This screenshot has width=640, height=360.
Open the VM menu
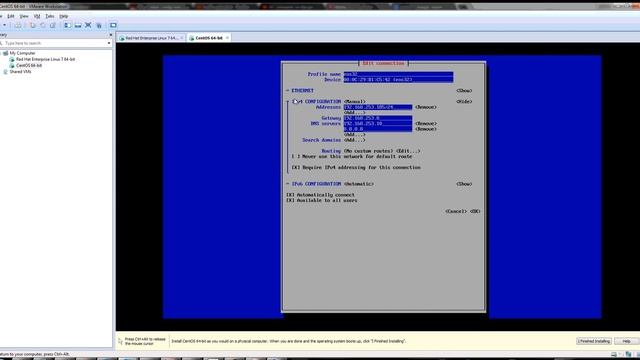click(37, 16)
